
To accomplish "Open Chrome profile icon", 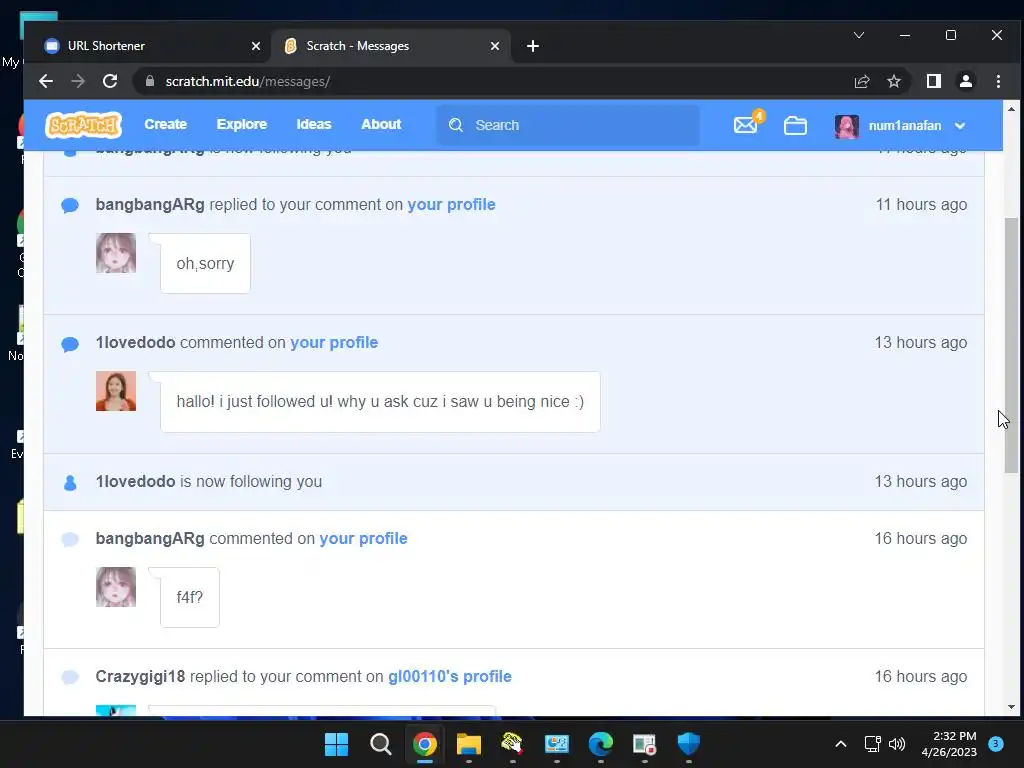I will 965,81.
